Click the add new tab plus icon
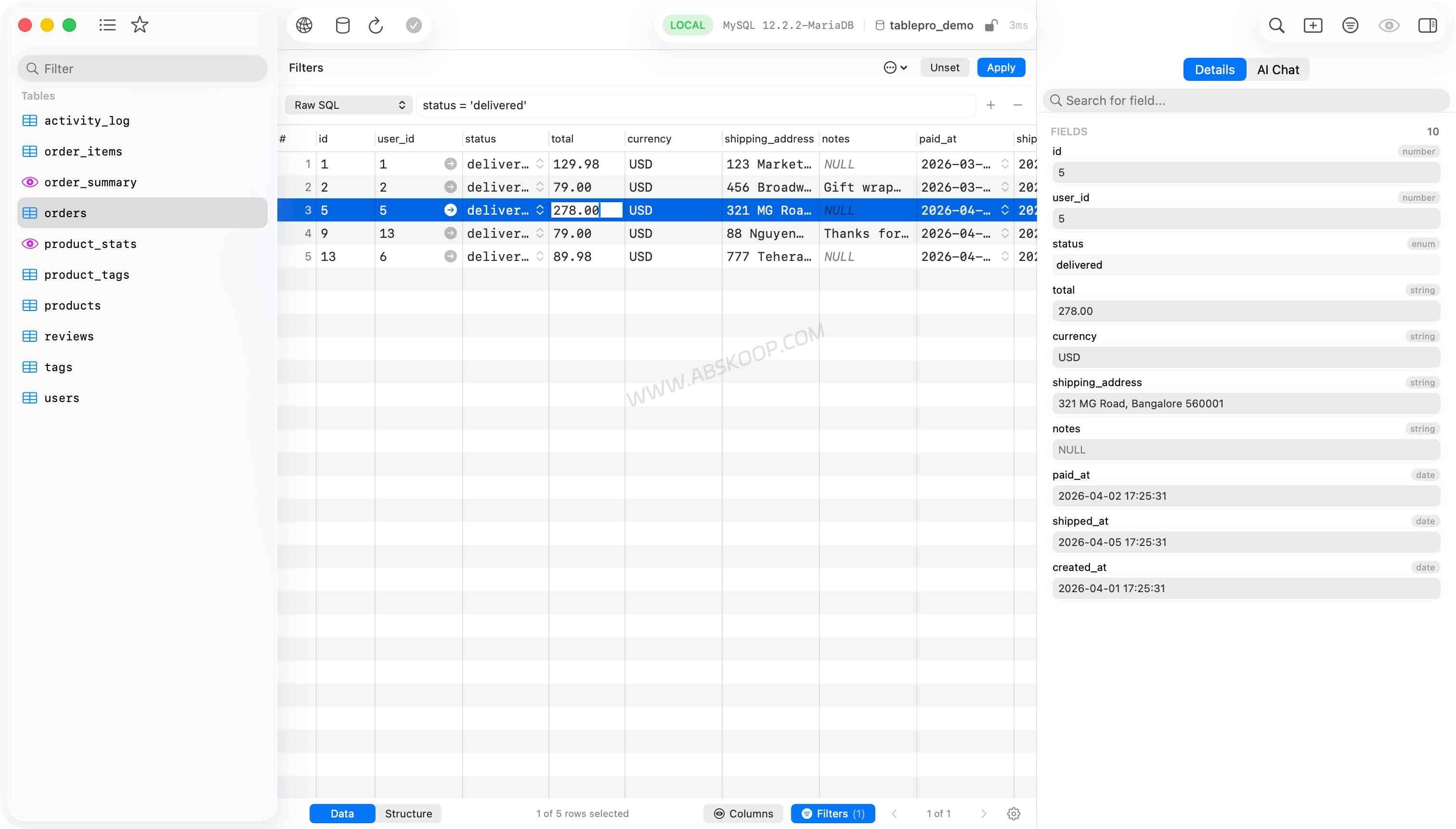1456x829 pixels. (x=1313, y=25)
